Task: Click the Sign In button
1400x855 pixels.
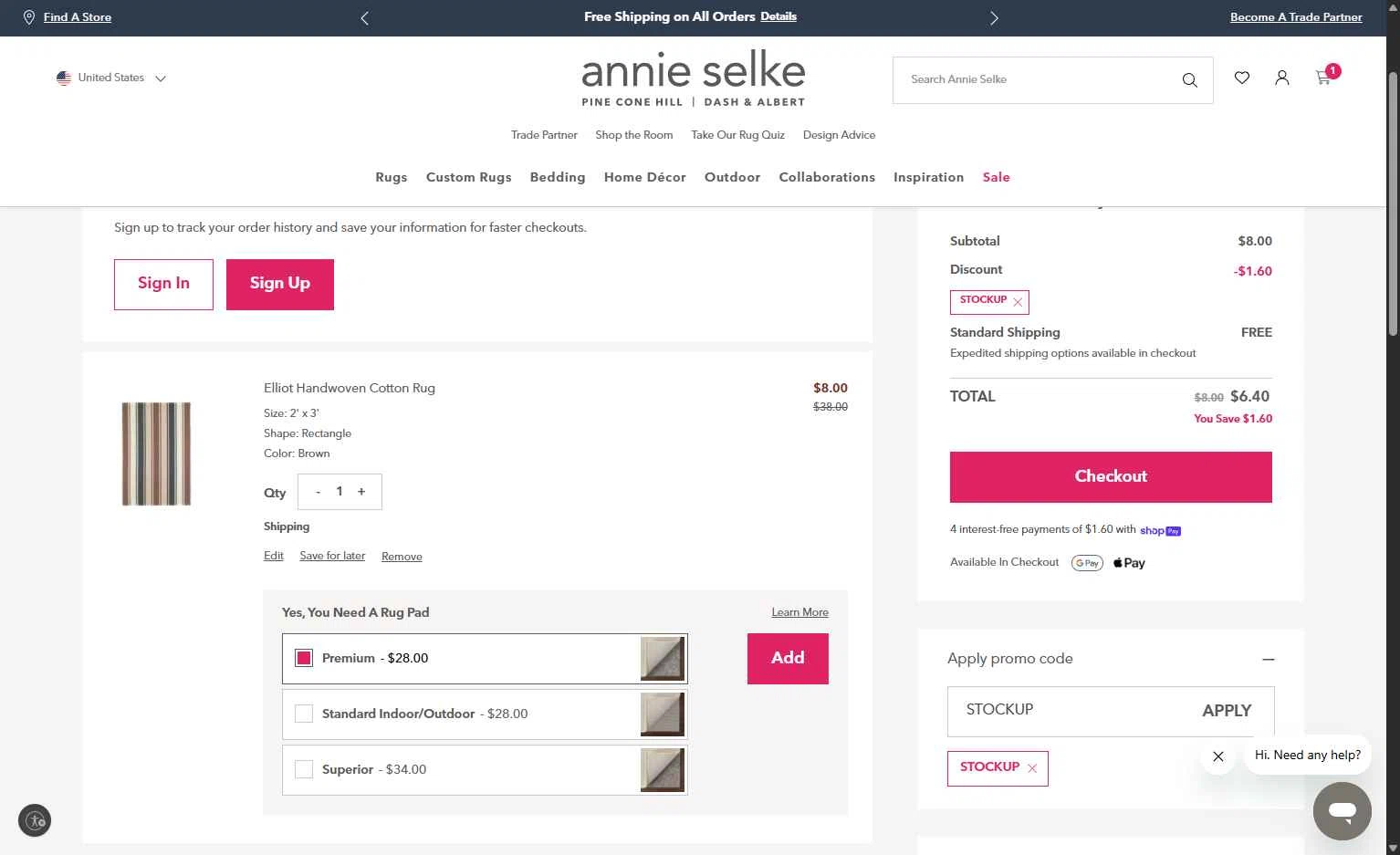Action: pos(163,284)
